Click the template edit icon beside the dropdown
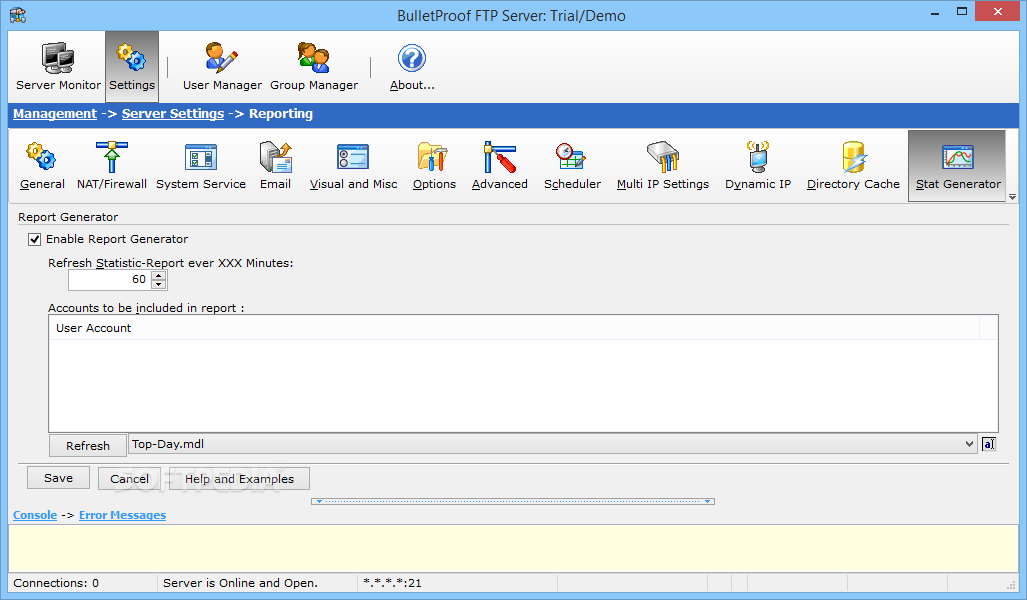The height and width of the screenshot is (600, 1027). (x=989, y=444)
